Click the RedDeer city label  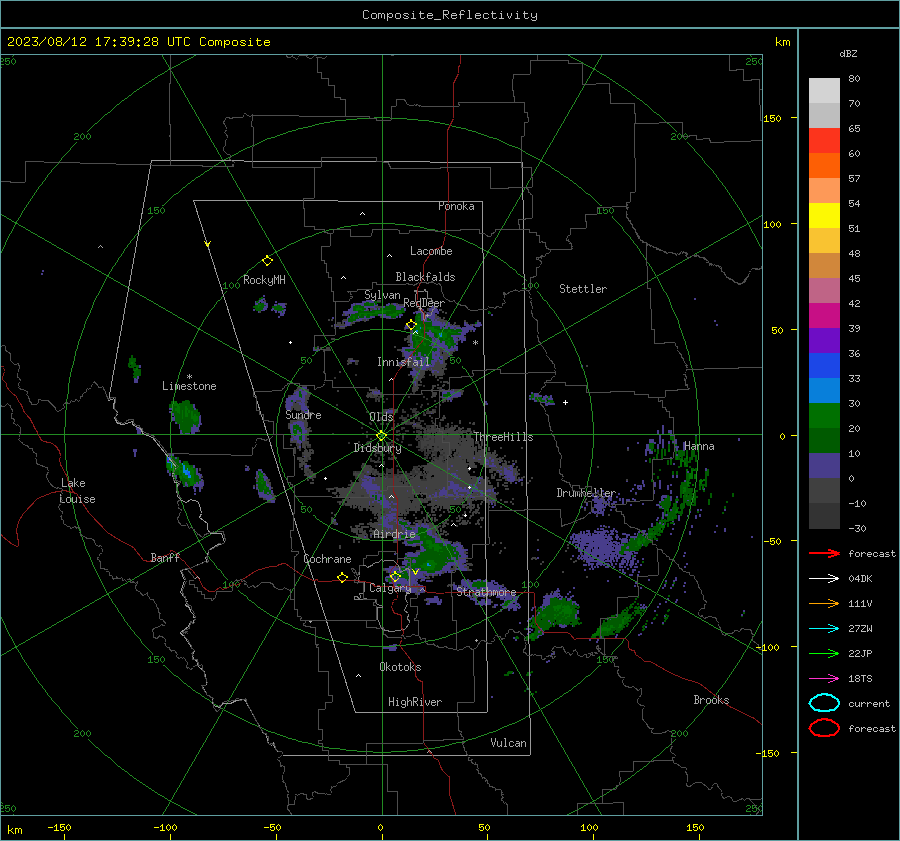[x=424, y=303]
